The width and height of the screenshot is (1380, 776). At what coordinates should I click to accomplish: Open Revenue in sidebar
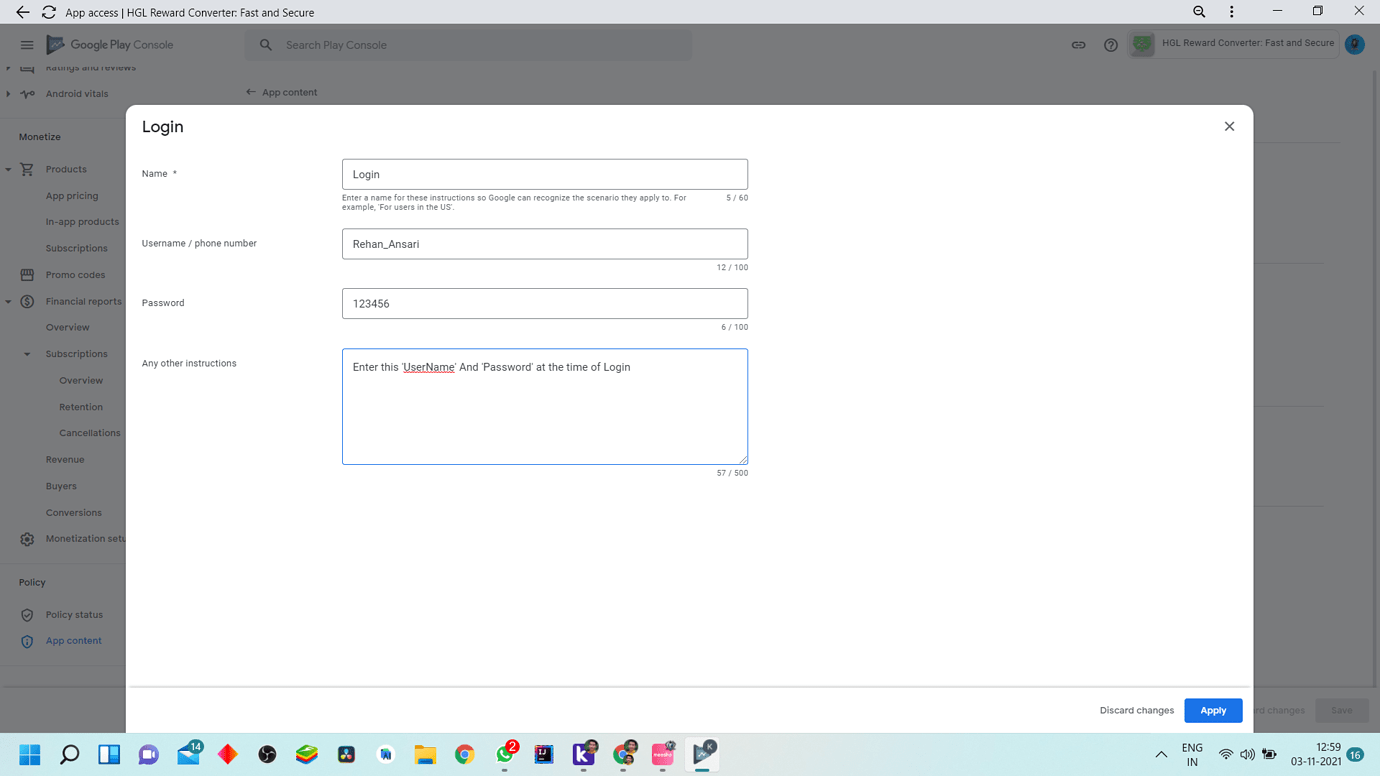coord(65,460)
